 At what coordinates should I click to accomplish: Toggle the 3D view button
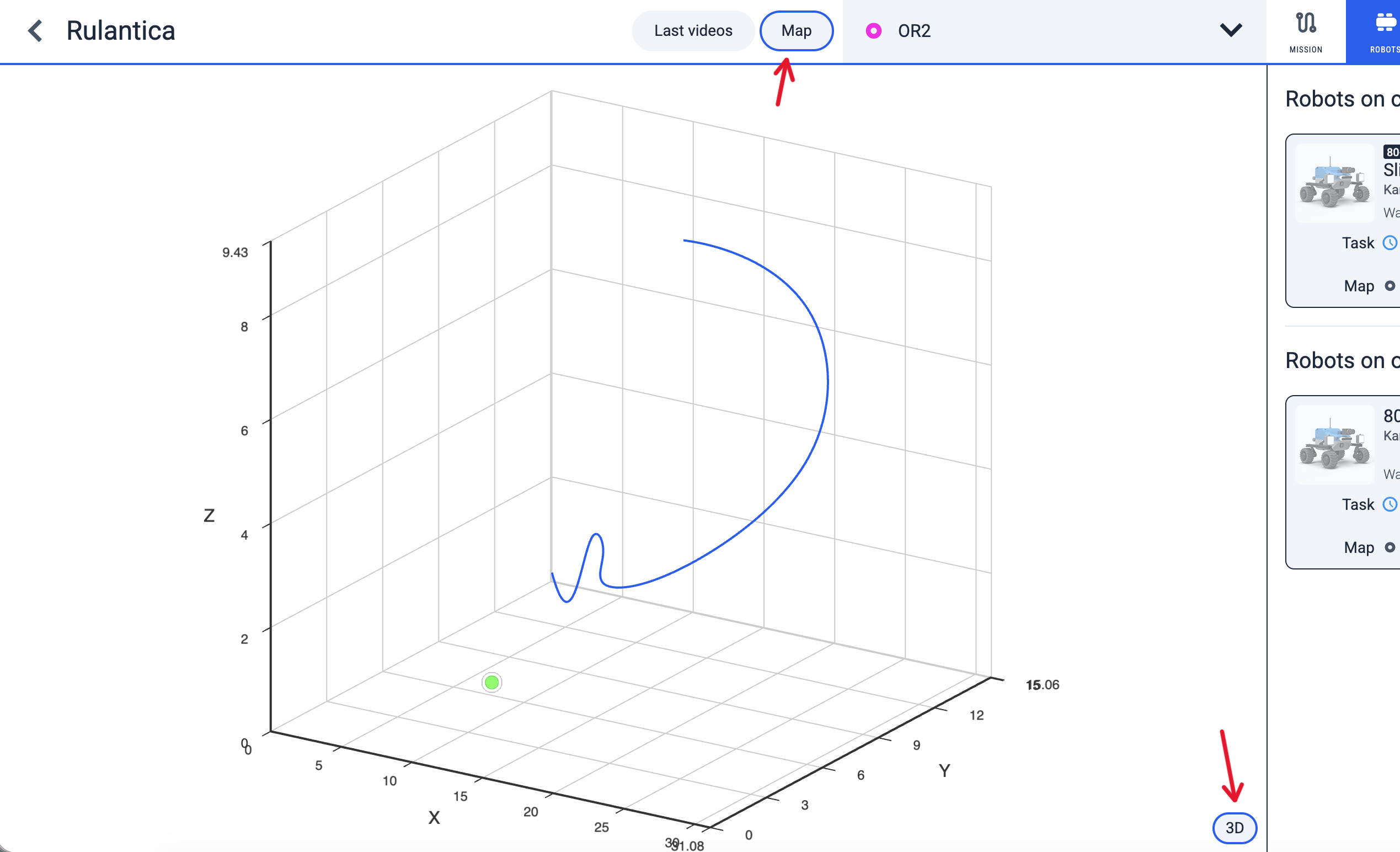(x=1234, y=828)
